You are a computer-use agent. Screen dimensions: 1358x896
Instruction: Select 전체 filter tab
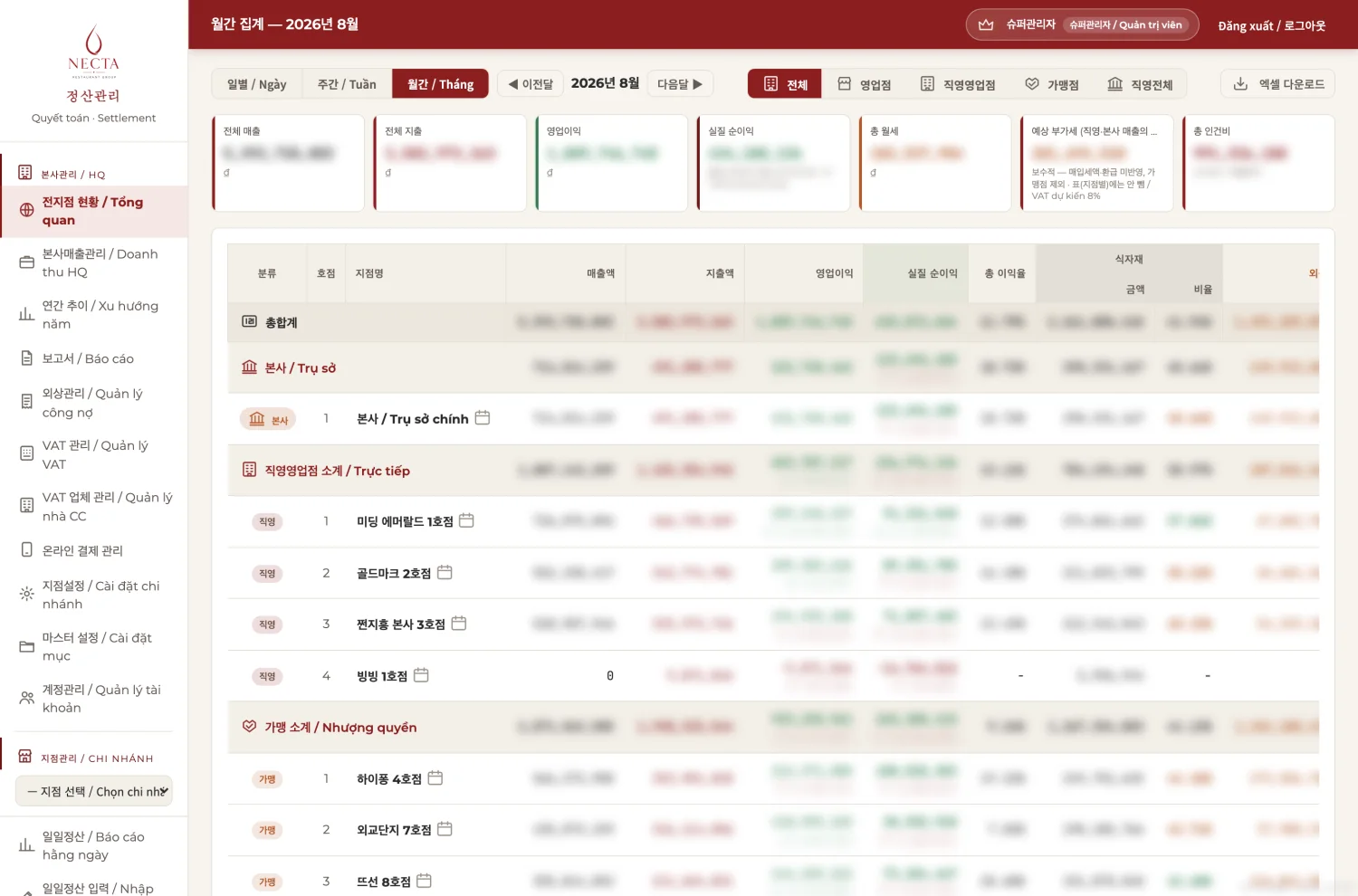(x=785, y=84)
